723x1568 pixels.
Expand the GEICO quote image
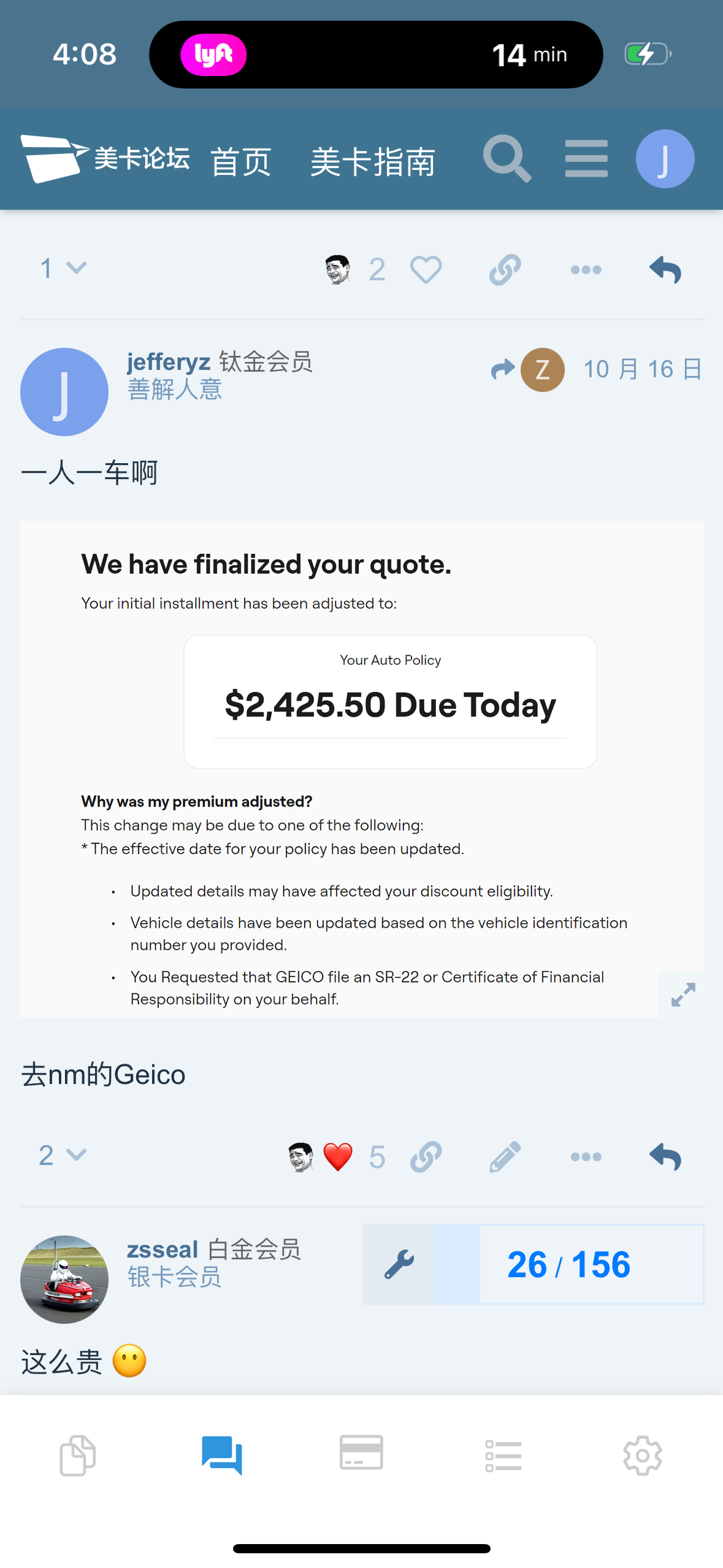tap(683, 994)
